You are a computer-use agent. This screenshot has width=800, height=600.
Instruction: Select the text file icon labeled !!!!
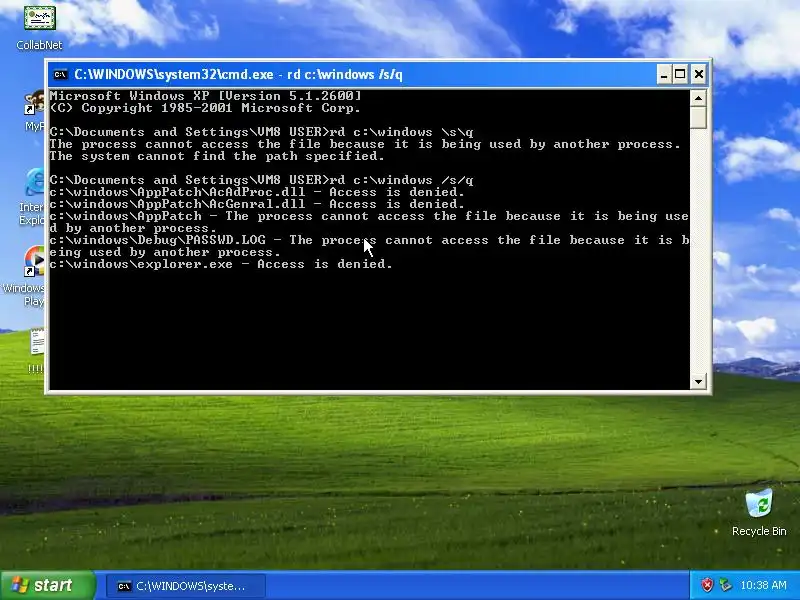(36, 351)
